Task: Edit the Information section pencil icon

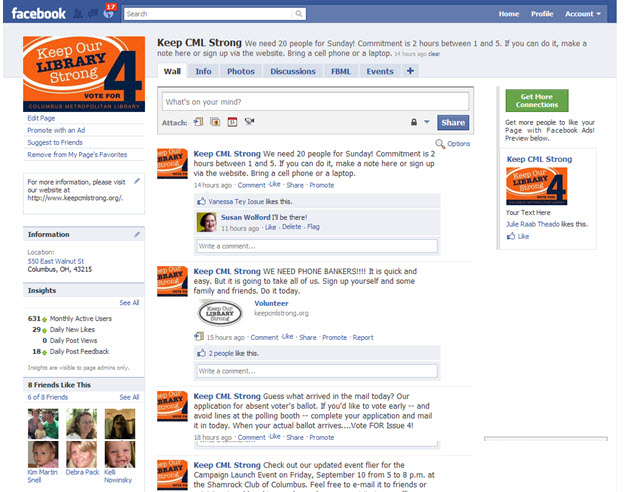Action: (x=137, y=234)
